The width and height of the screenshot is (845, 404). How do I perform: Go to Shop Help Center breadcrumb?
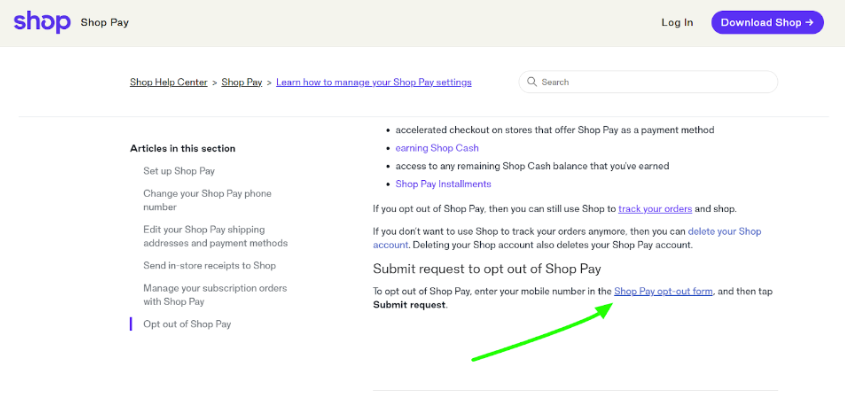(169, 82)
